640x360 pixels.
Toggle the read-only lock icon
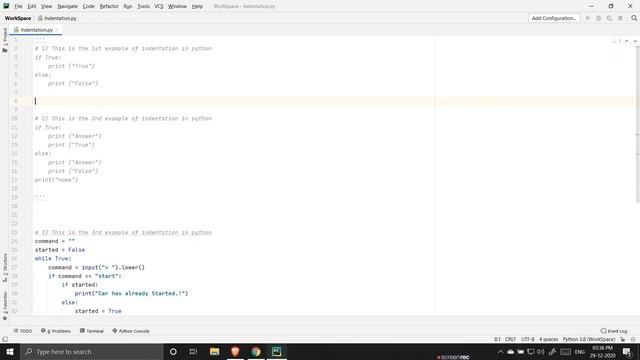(x=622, y=339)
